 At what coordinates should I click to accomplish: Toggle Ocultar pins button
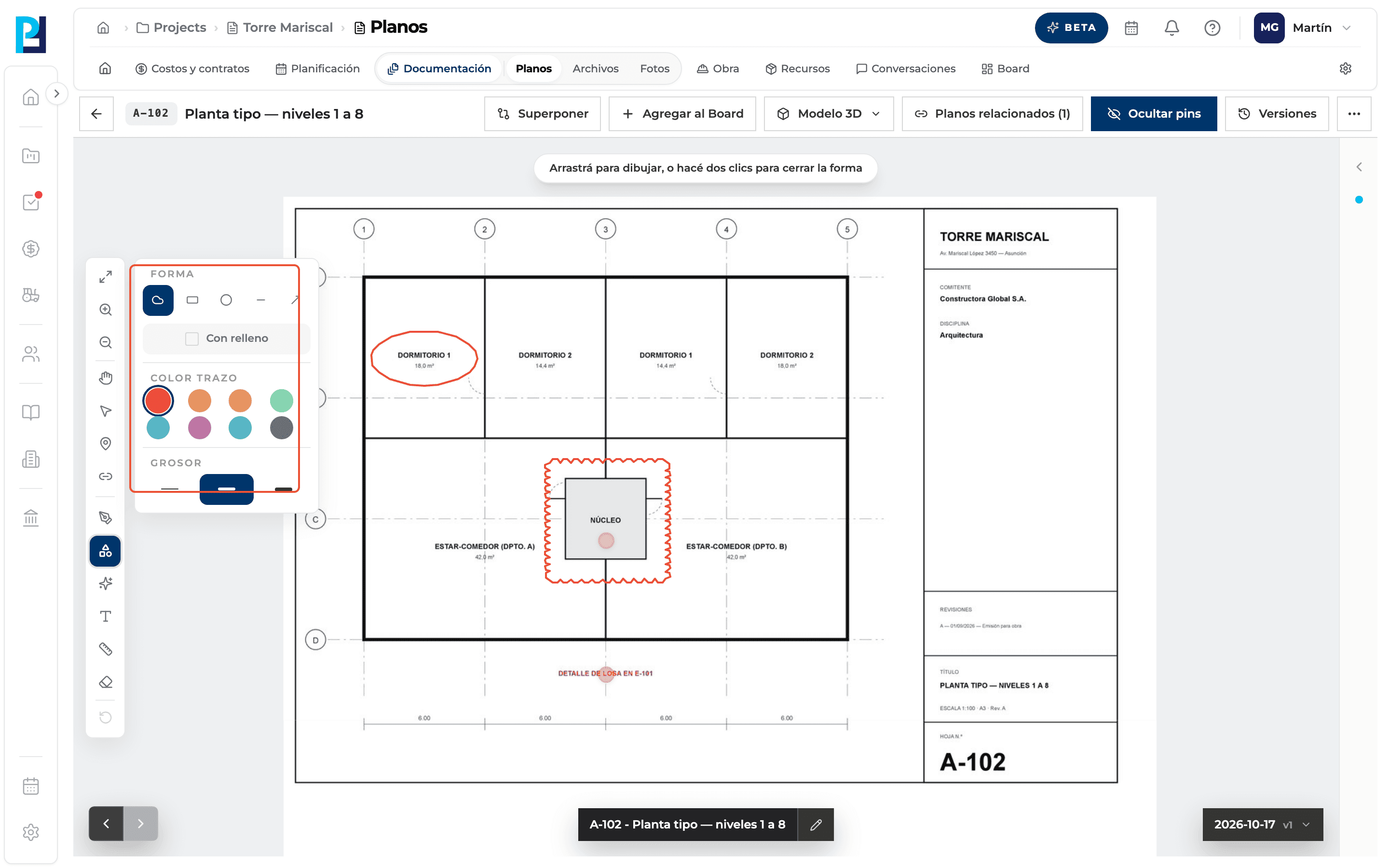pyautogui.click(x=1154, y=114)
